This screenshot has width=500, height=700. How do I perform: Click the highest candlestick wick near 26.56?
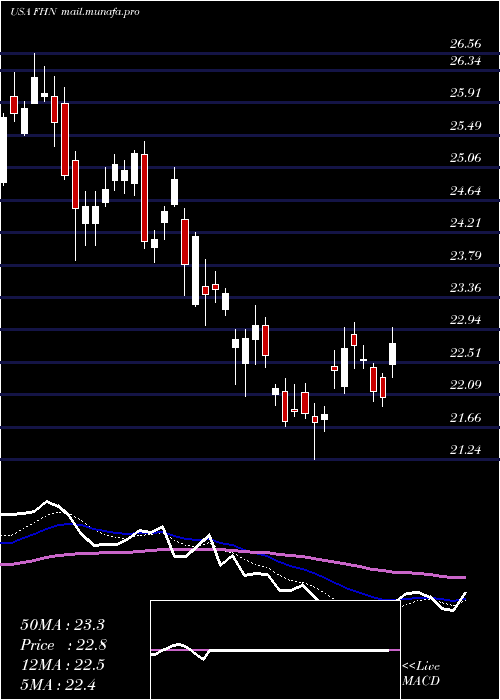pyautogui.click(x=34, y=78)
